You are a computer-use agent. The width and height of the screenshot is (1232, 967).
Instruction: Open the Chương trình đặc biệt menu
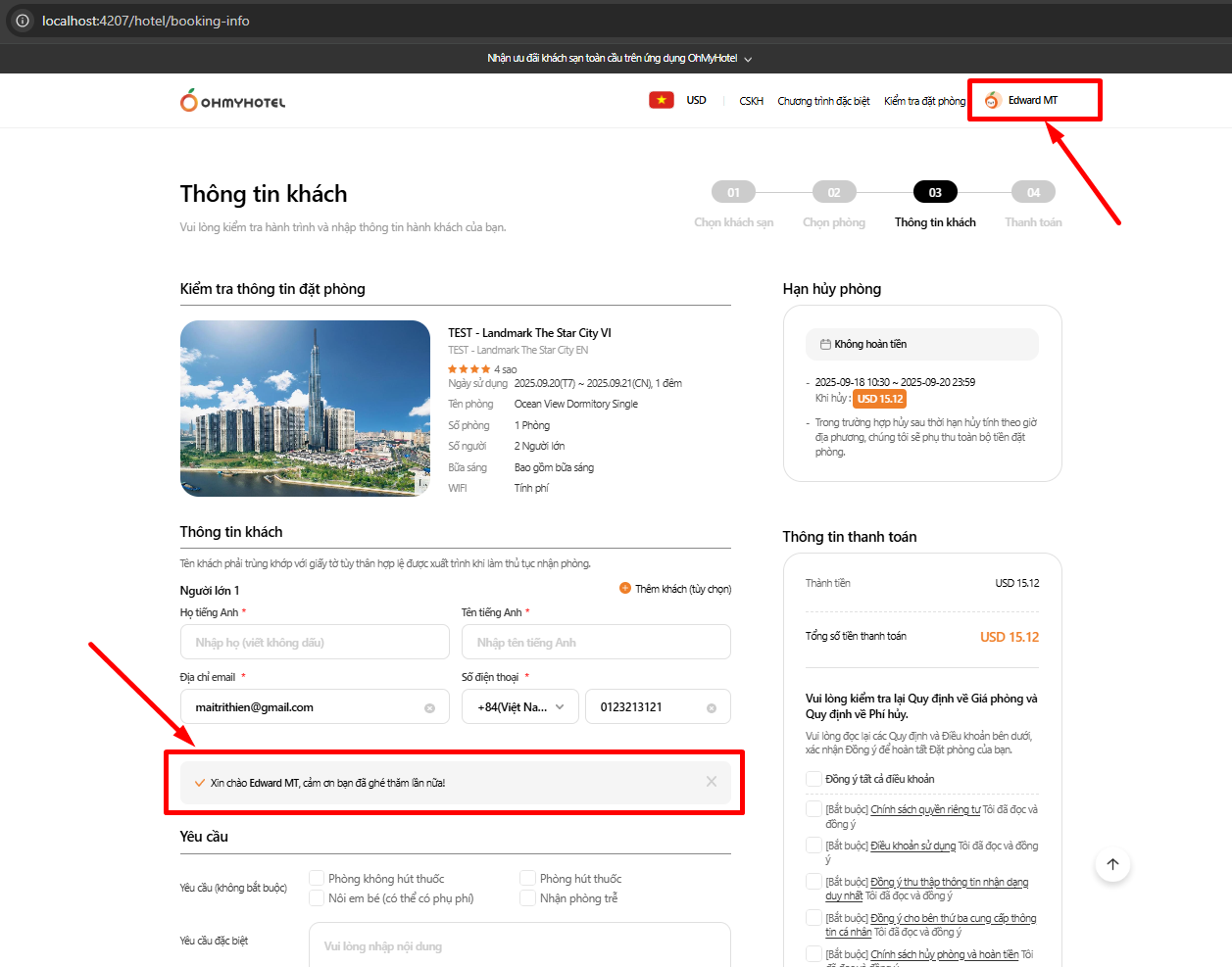[x=823, y=101]
